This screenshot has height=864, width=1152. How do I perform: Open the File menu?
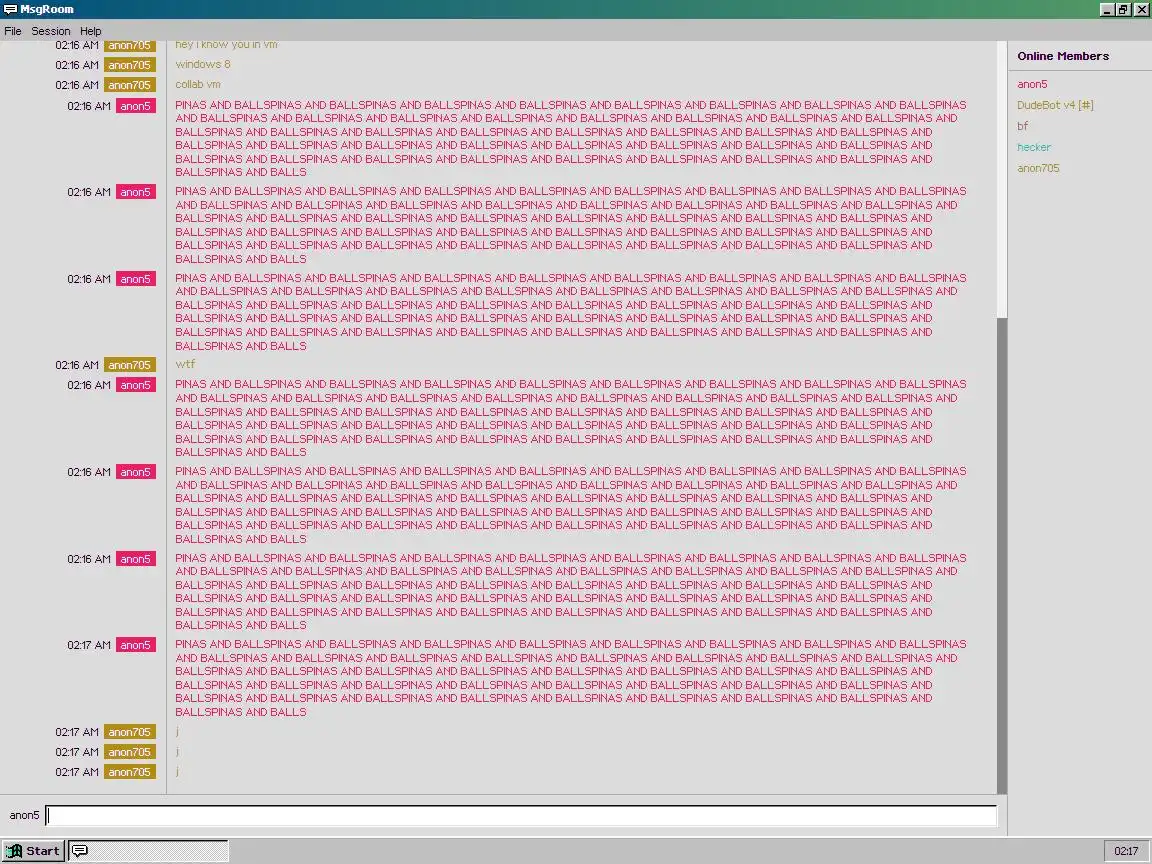click(12, 31)
